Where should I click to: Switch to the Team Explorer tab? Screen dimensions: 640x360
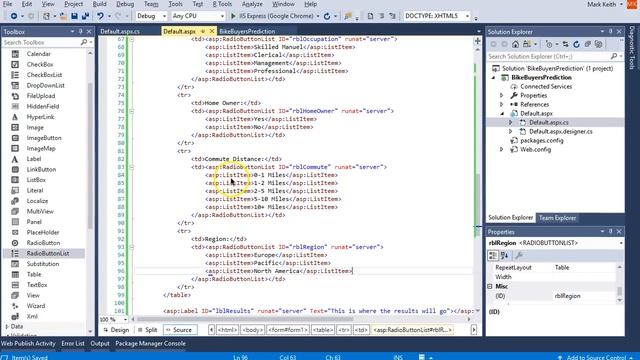click(x=557, y=218)
